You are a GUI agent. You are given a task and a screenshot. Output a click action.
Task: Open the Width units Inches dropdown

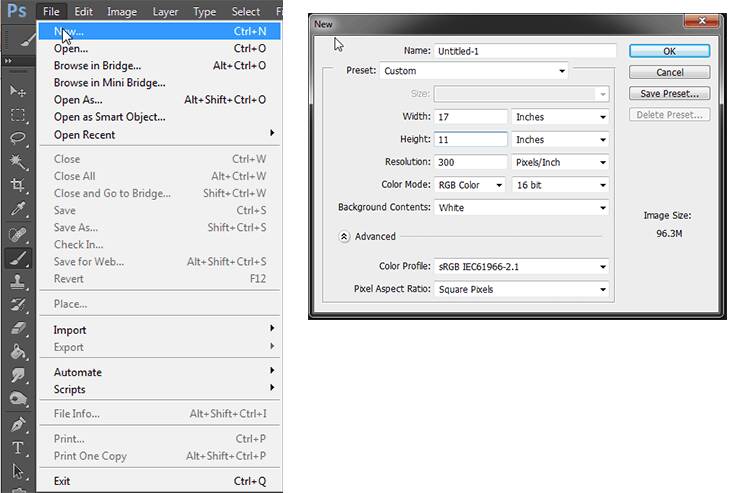click(560, 117)
